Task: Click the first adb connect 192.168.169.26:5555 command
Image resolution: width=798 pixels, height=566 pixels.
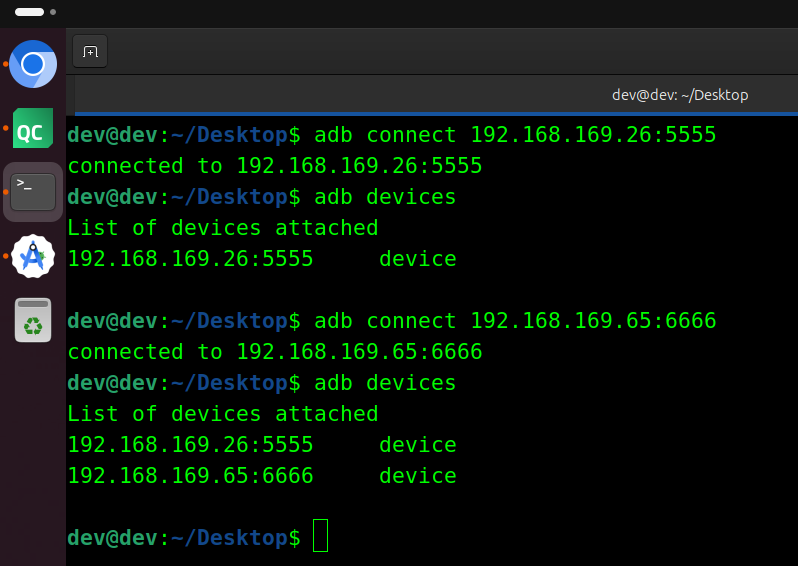Action: coord(515,135)
